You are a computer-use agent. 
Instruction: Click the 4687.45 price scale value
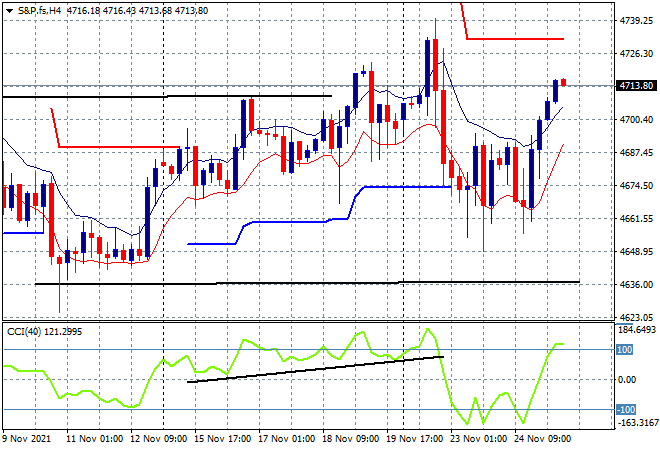click(x=636, y=152)
